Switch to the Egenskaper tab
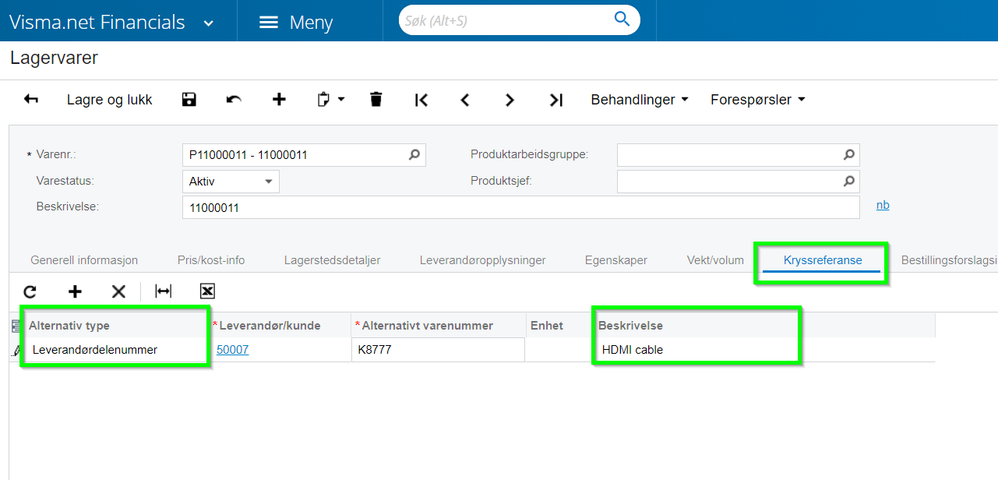The height and width of the screenshot is (480, 998). (616, 260)
